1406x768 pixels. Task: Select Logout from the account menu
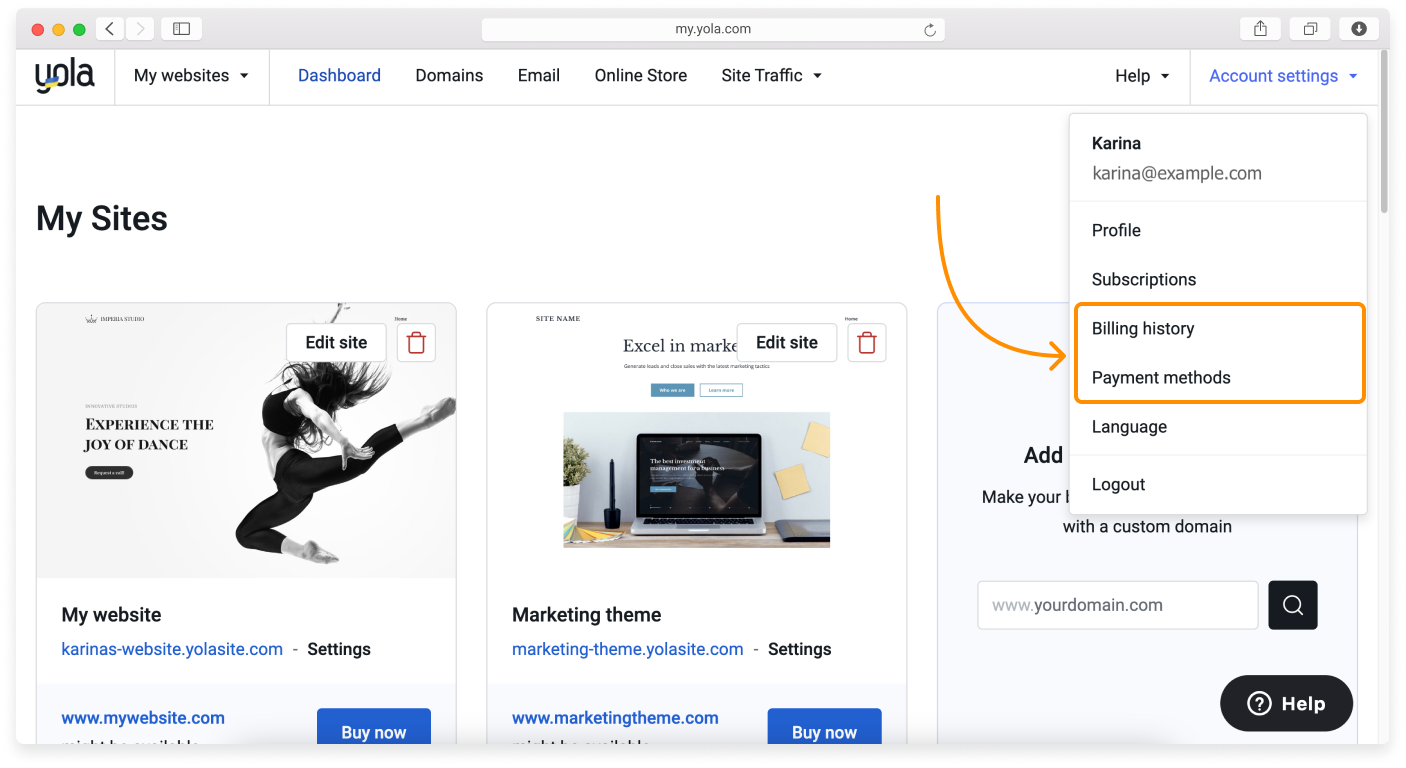click(x=1118, y=484)
